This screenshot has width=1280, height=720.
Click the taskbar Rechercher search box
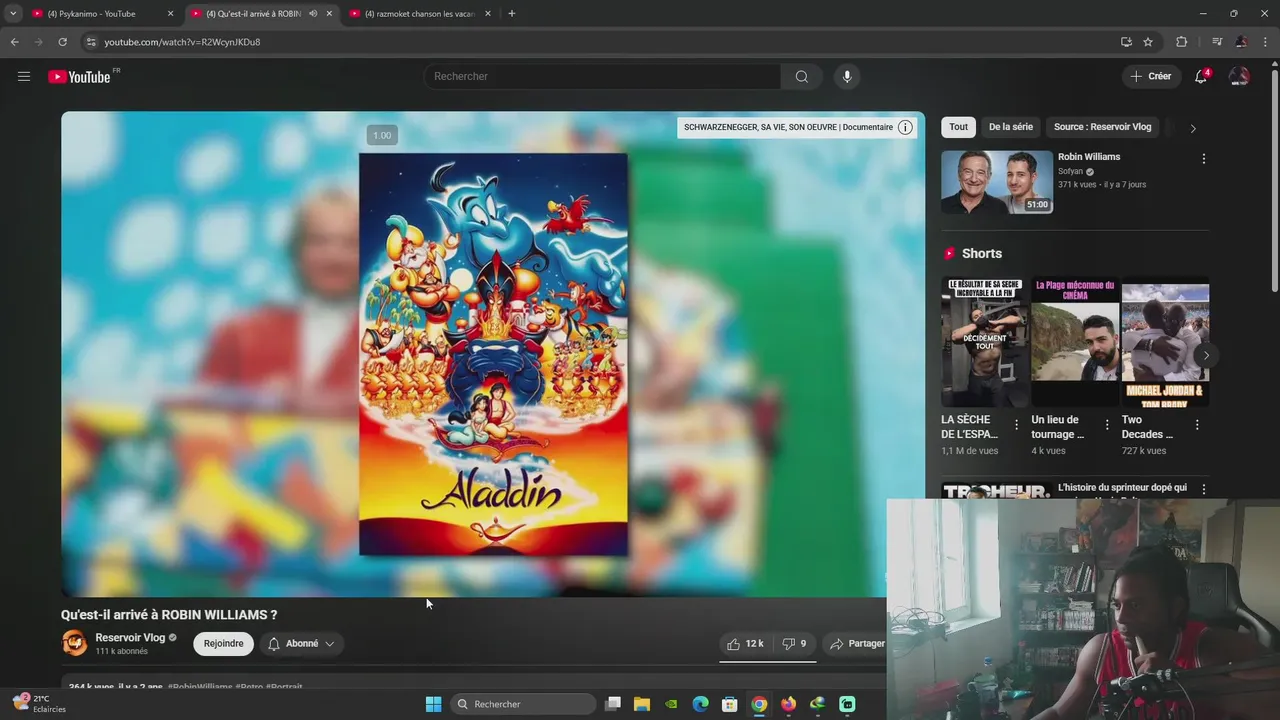point(523,704)
